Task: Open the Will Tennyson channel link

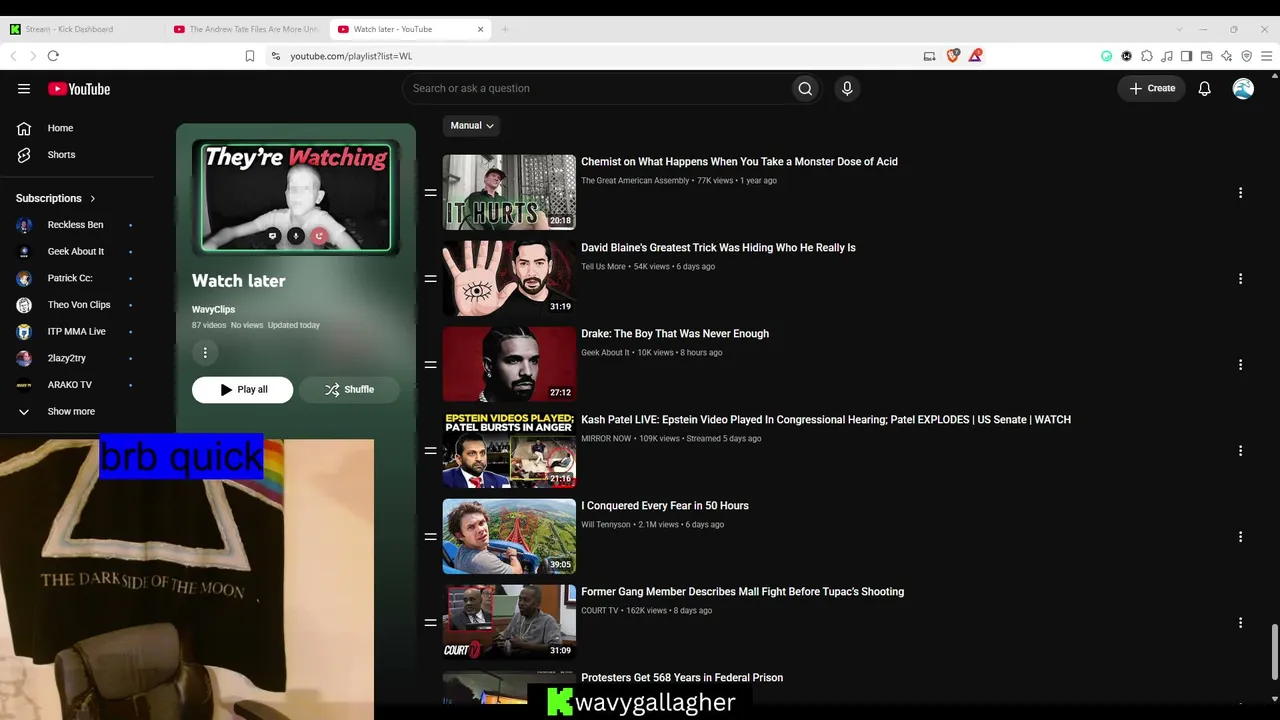Action: 606,525
